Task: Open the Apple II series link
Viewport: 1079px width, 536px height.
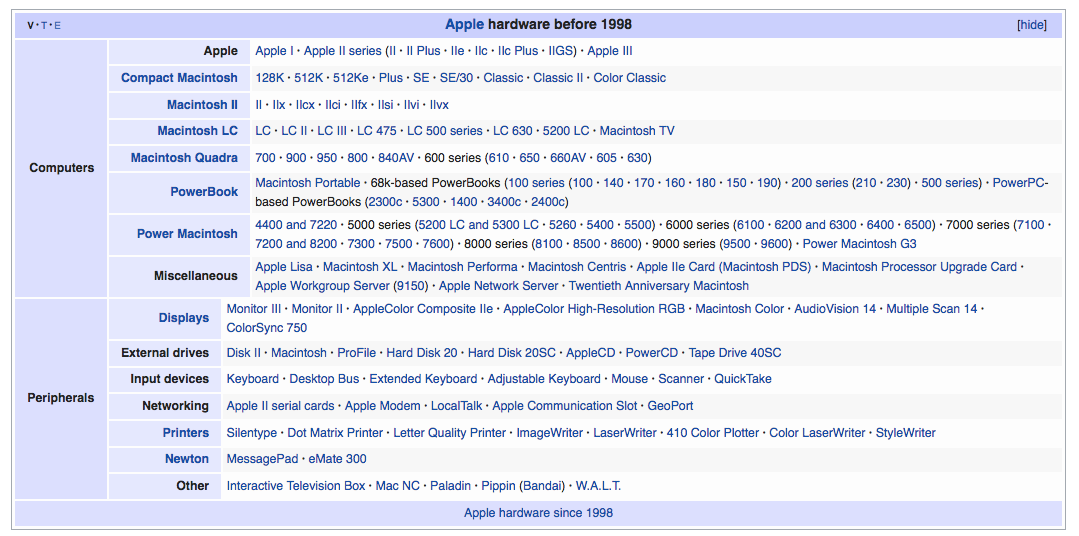Action: coord(342,51)
